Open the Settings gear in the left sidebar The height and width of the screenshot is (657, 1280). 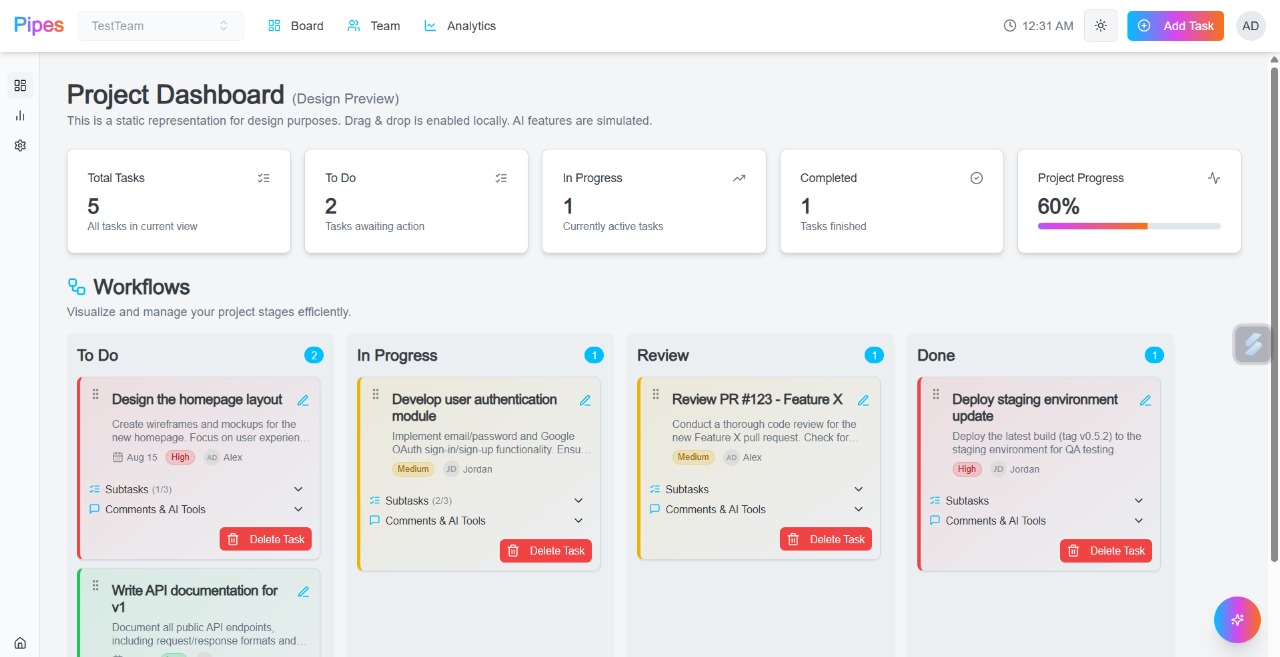pyautogui.click(x=19, y=145)
